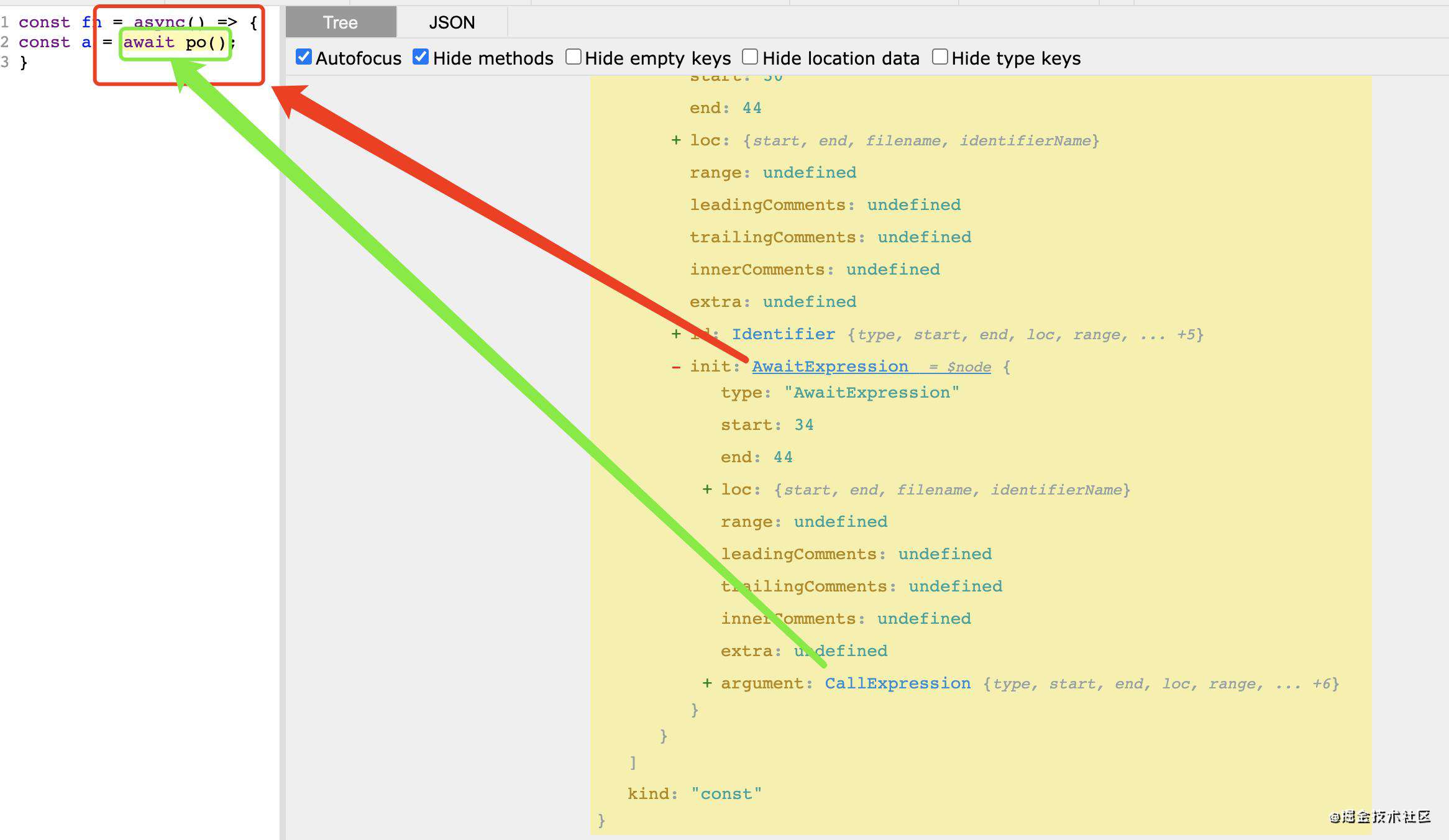Place cursor on closing brace line 3
This screenshot has height=840, width=1449.
pyautogui.click(x=24, y=62)
